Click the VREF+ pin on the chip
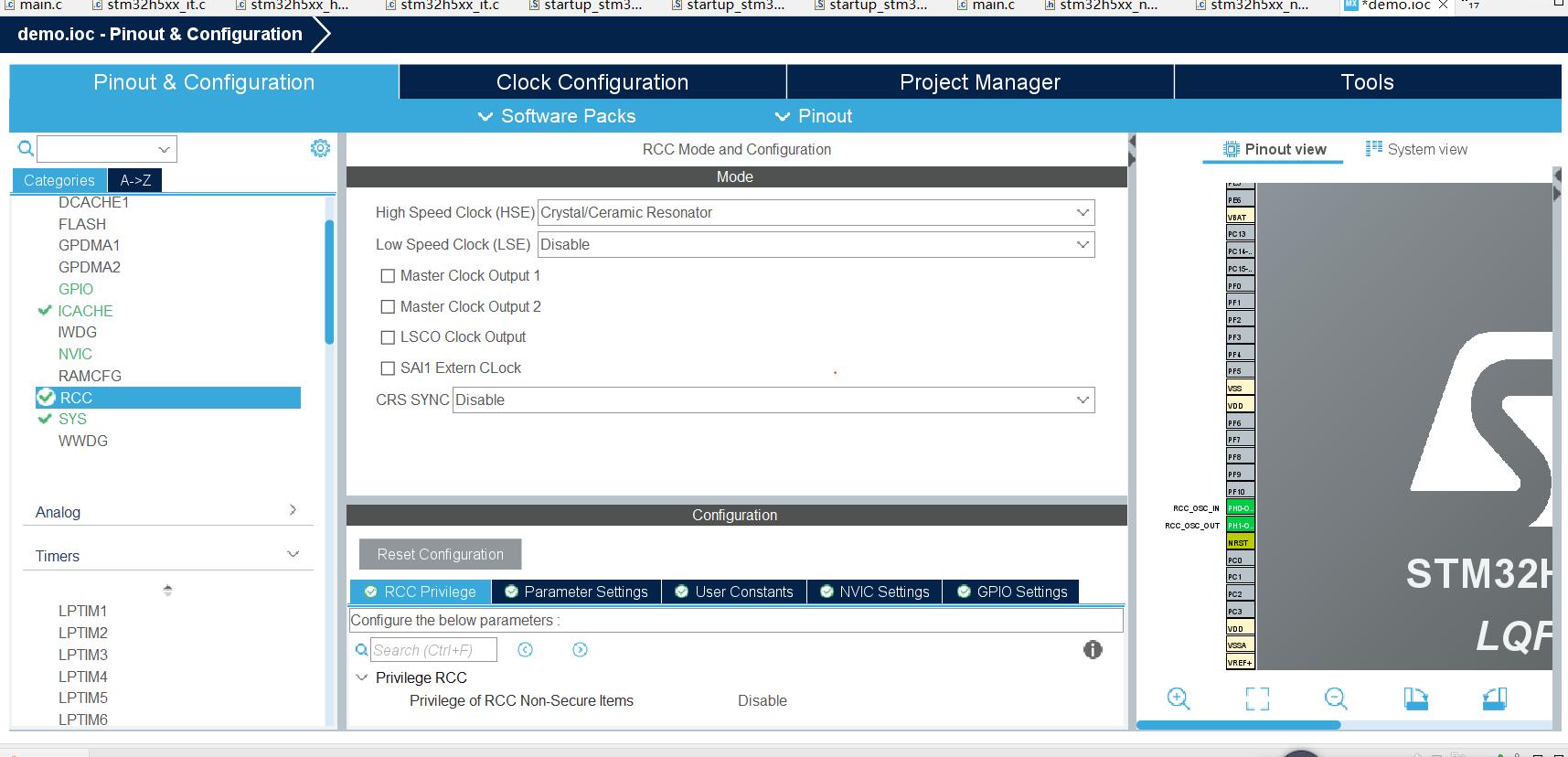This screenshot has width=1568, height=757. (x=1240, y=663)
